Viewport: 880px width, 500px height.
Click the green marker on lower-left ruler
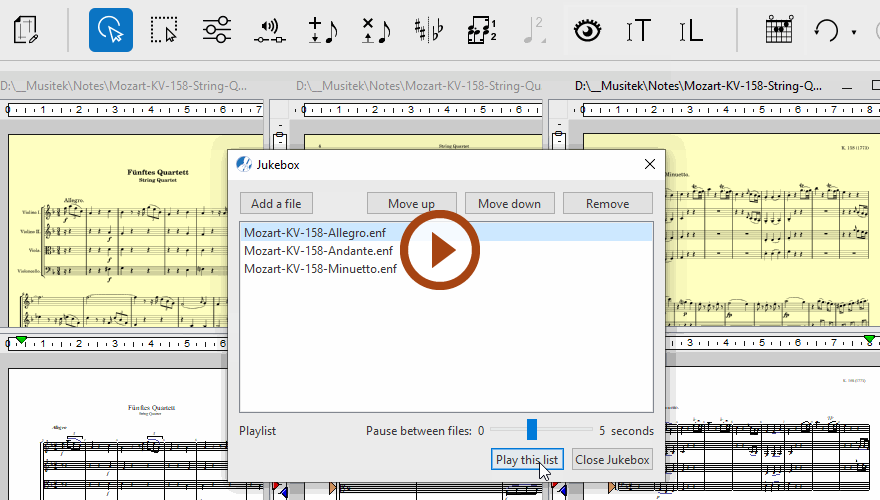21,340
